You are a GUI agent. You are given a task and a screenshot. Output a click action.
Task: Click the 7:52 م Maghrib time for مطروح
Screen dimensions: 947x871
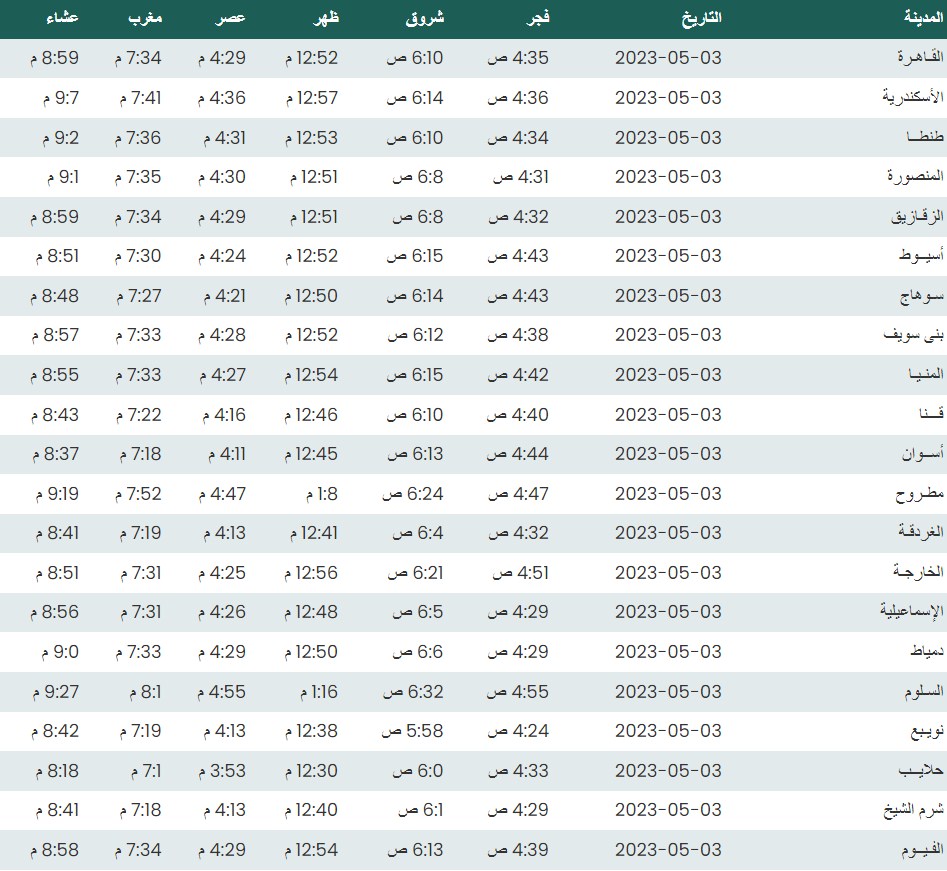tap(139, 494)
